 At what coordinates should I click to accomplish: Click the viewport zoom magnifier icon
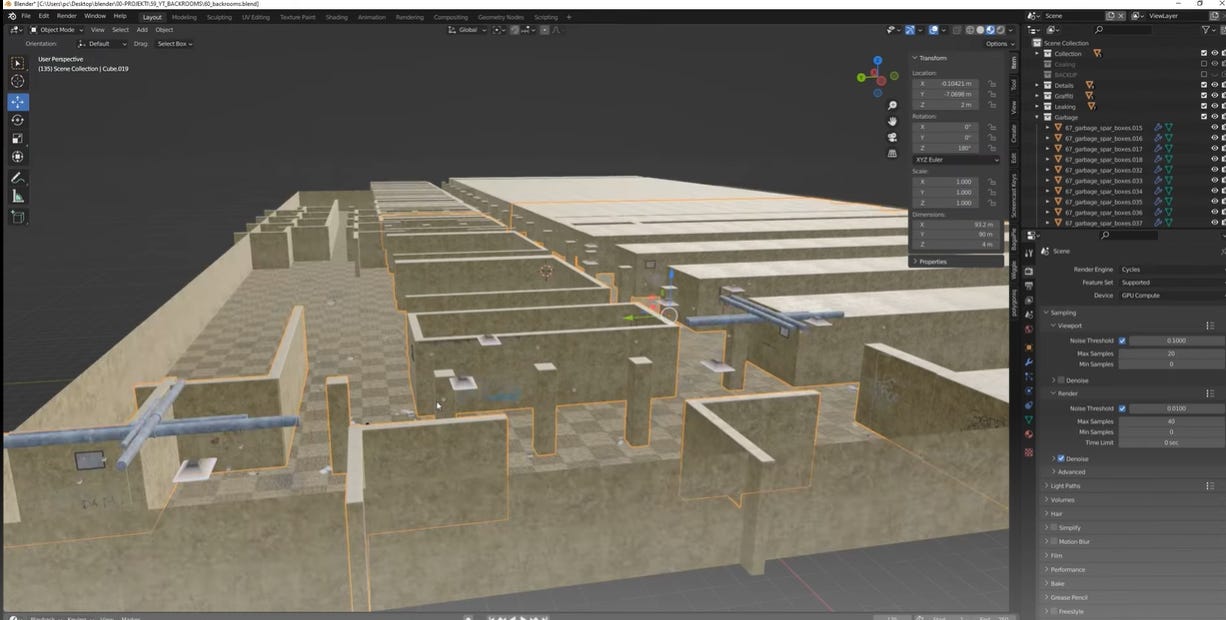click(892, 105)
